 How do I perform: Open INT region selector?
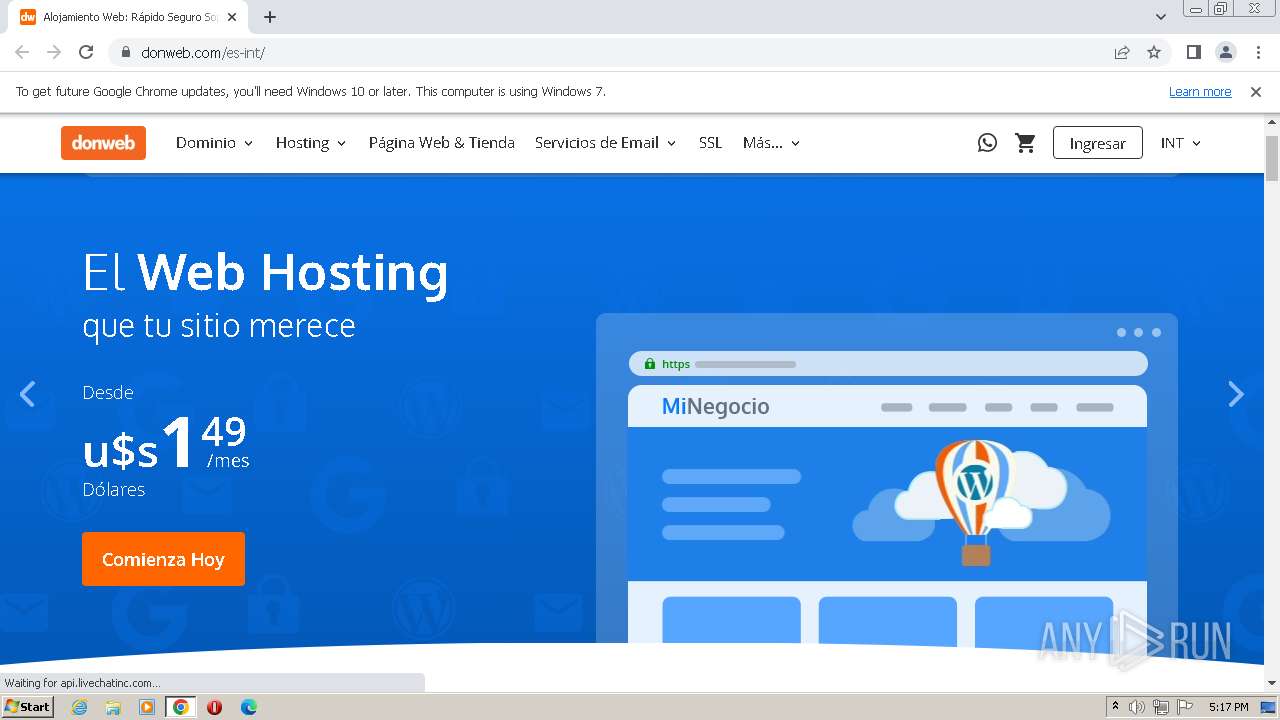click(x=1181, y=143)
